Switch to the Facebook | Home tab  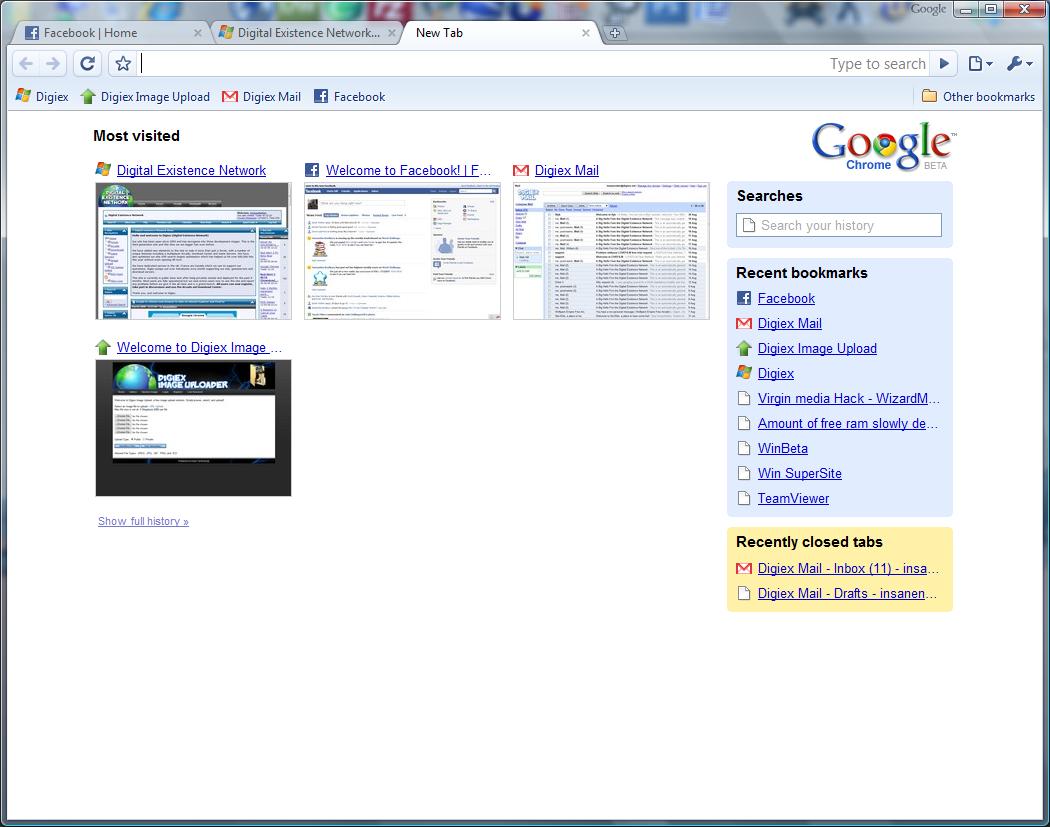point(112,33)
